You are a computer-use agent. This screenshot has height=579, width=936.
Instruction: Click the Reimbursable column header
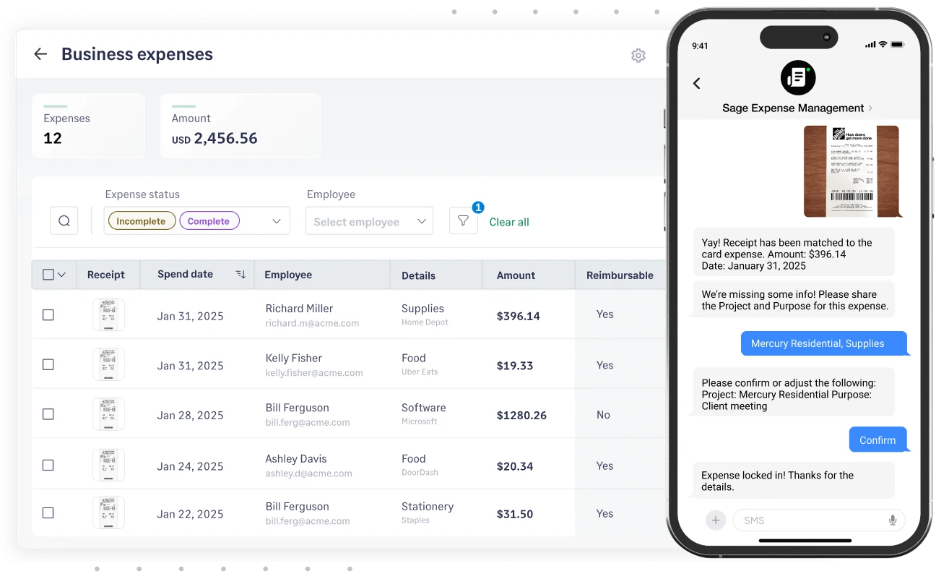click(x=620, y=275)
